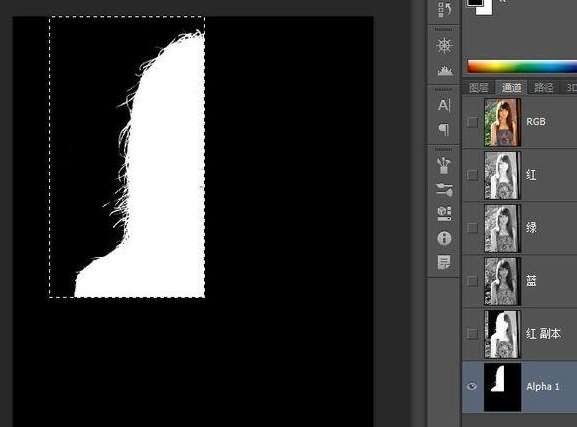Open the Character panel icon
Image resolution: width=577 pixels, height=427 pixels.
(x=444, y=105)
